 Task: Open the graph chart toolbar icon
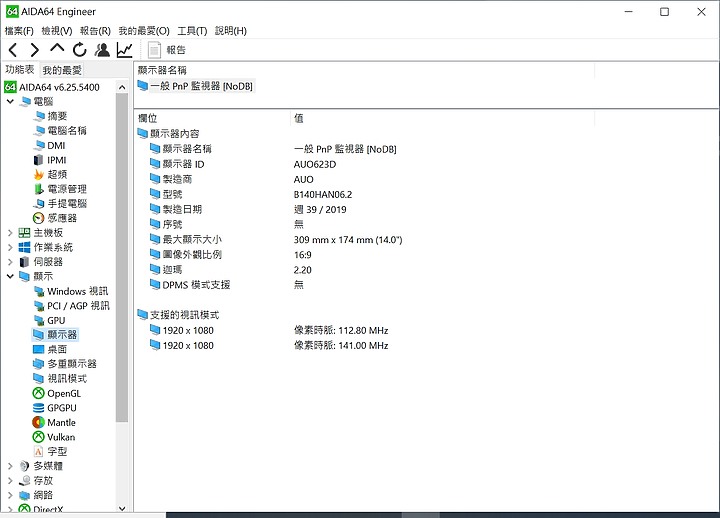tap(124, 50)
